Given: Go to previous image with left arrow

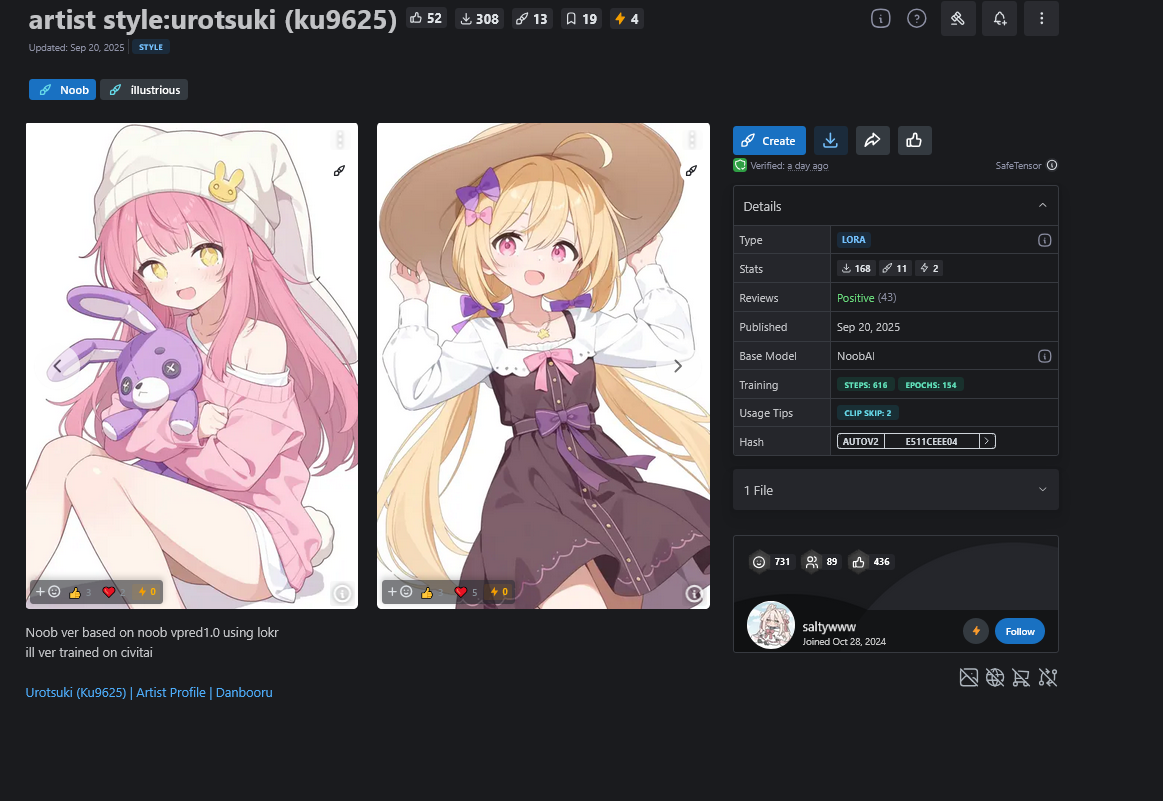Looking at the screenshot, I should (x=58, y=366).
